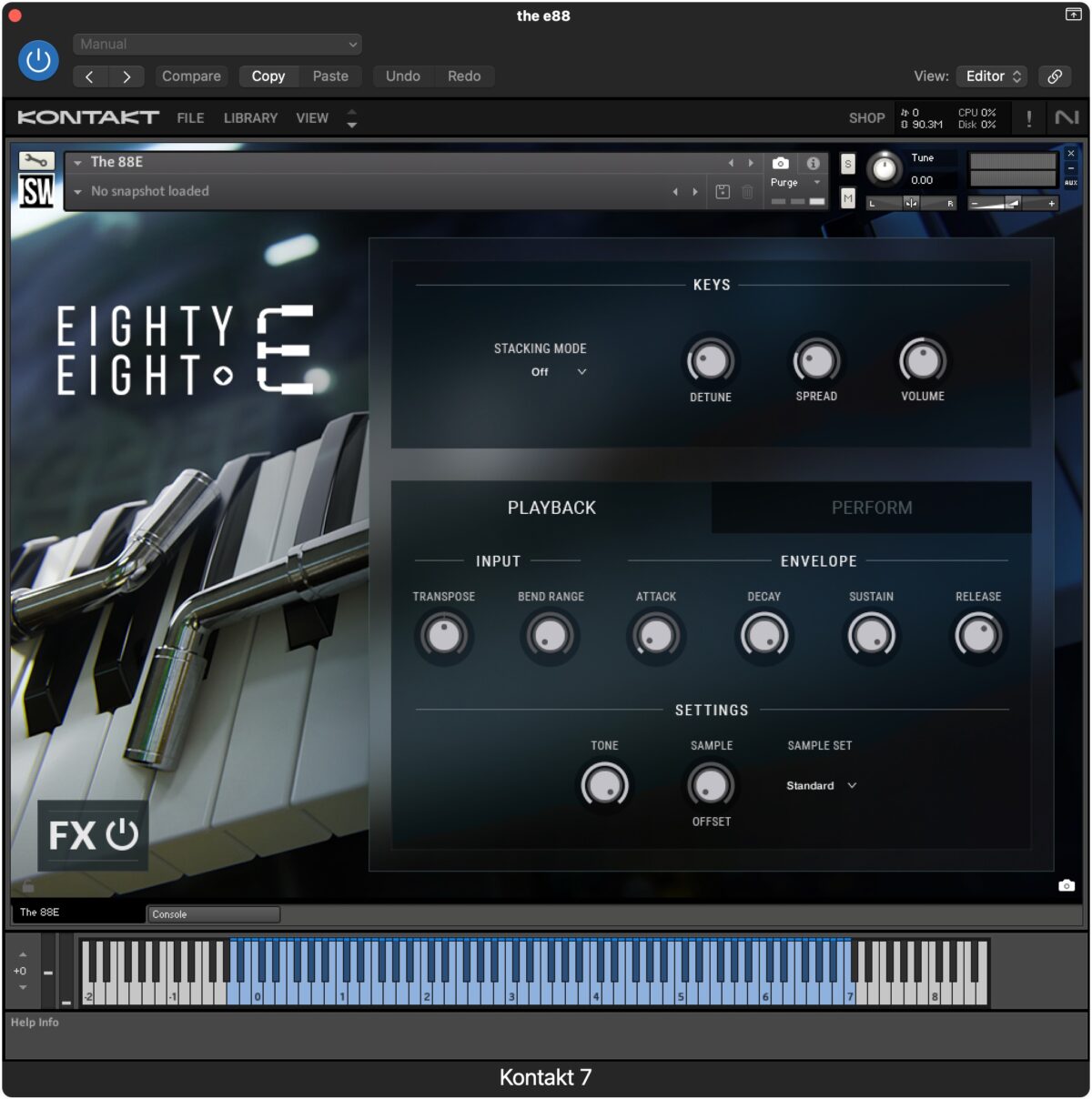Switch to the PERFORM tab

[872, 508]
